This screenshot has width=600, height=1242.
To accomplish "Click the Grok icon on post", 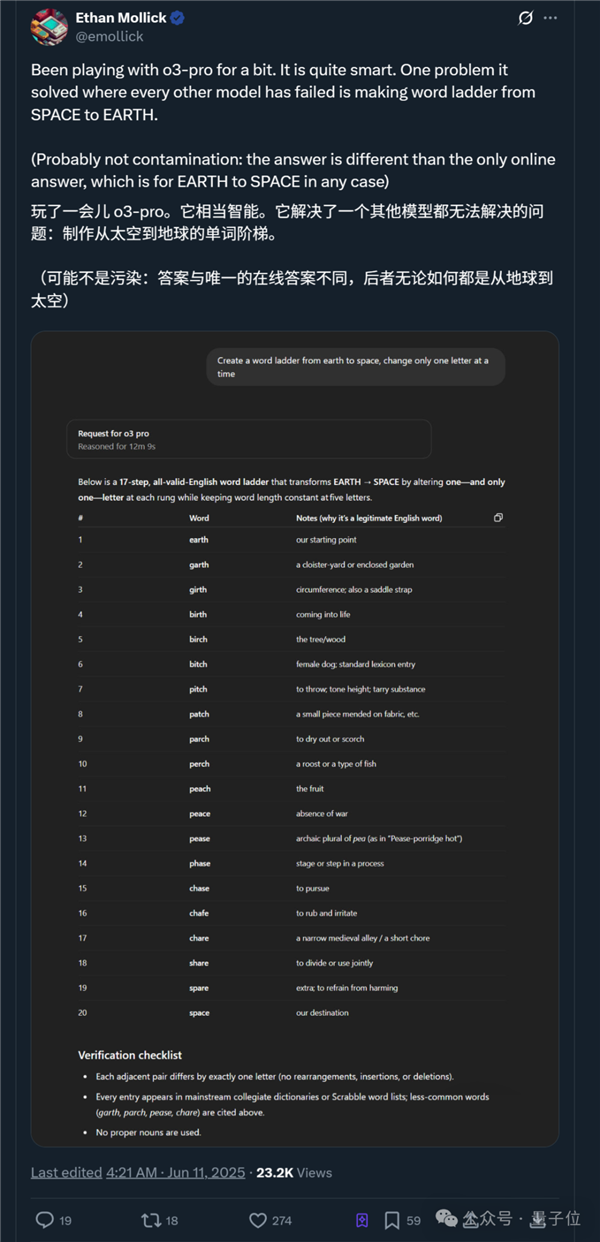I will [x=525, y=18].
